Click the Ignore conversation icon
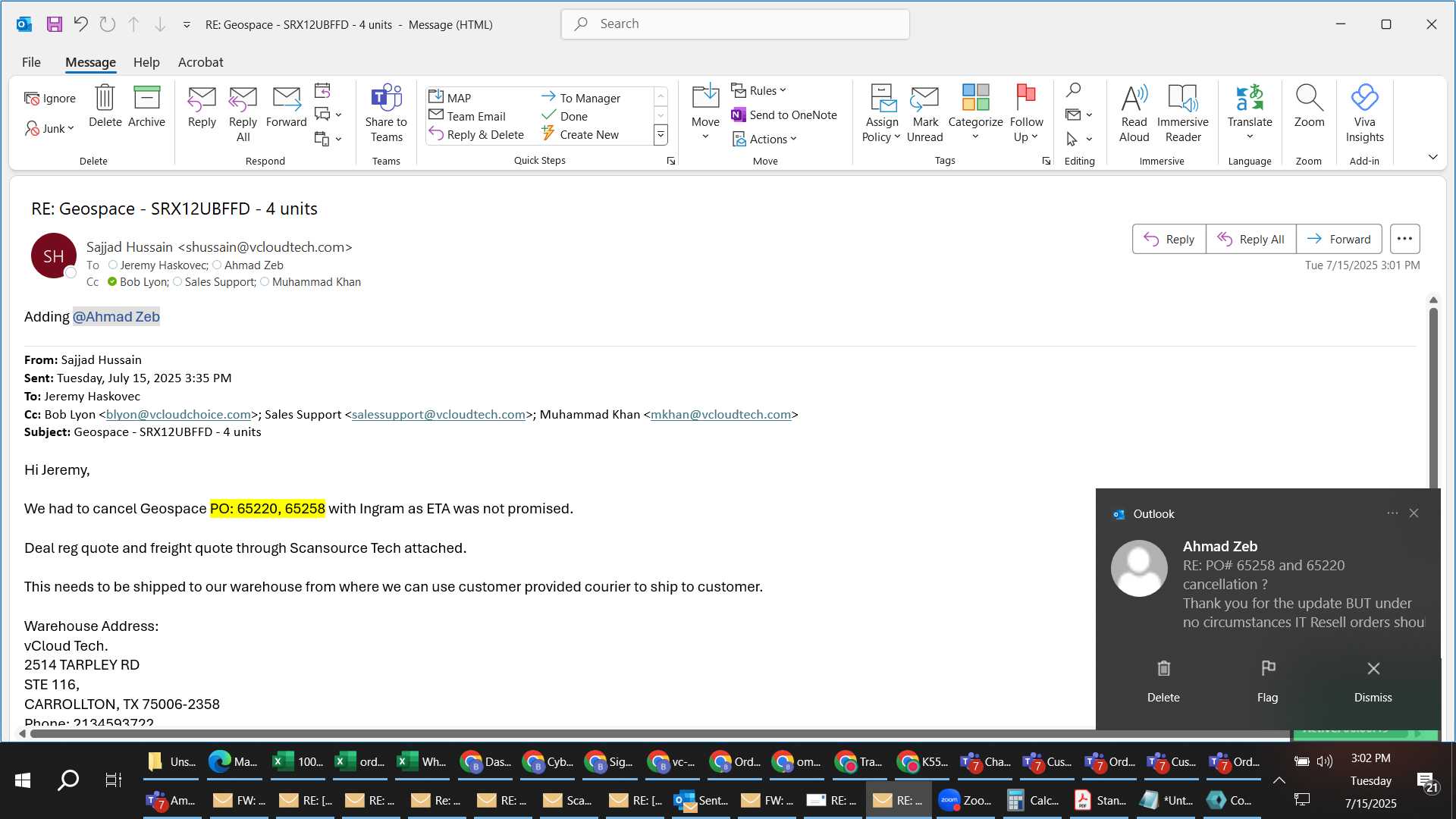1456x819 pixels. pos(50,98)
